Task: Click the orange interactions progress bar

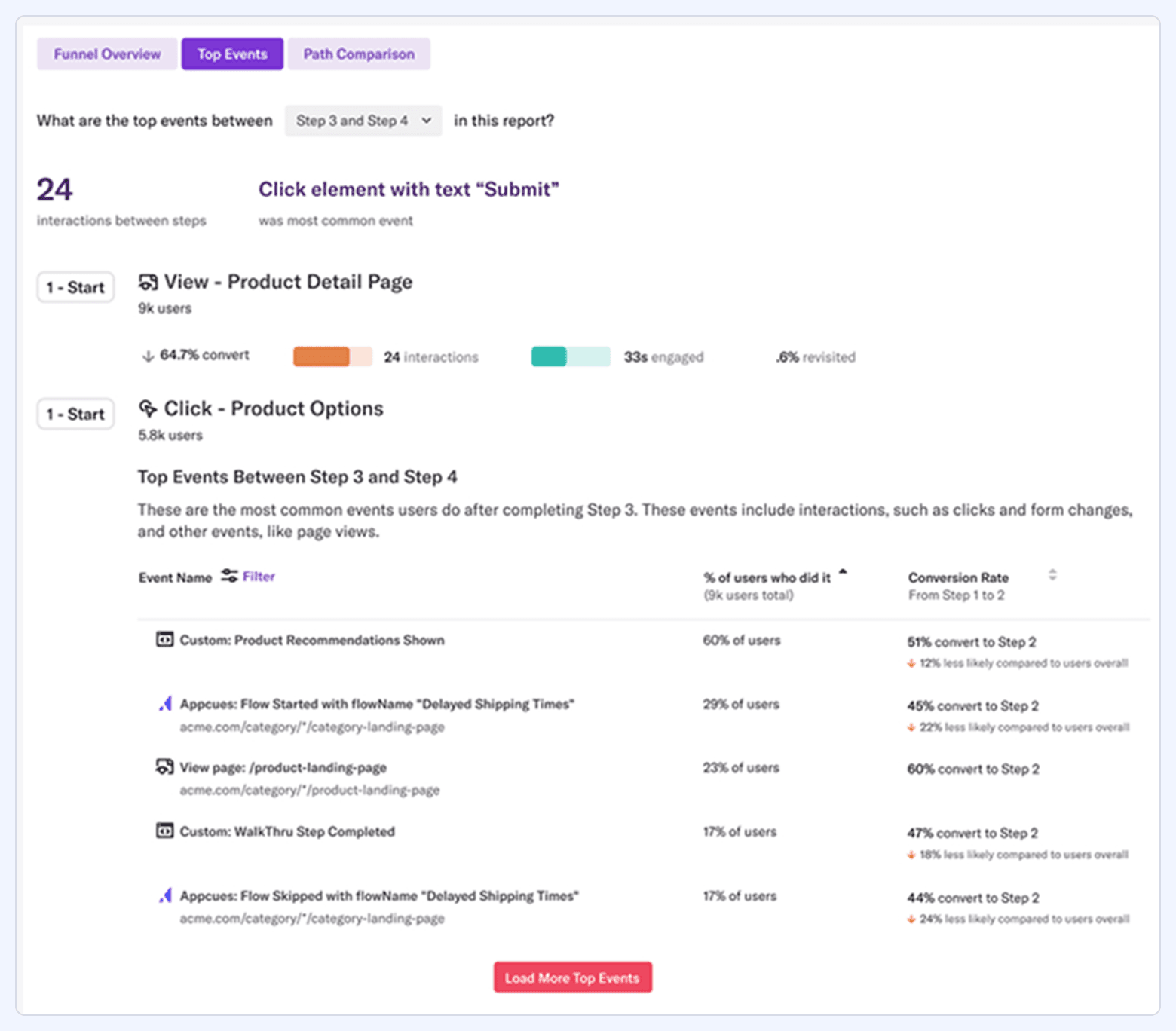Action: 332,356
